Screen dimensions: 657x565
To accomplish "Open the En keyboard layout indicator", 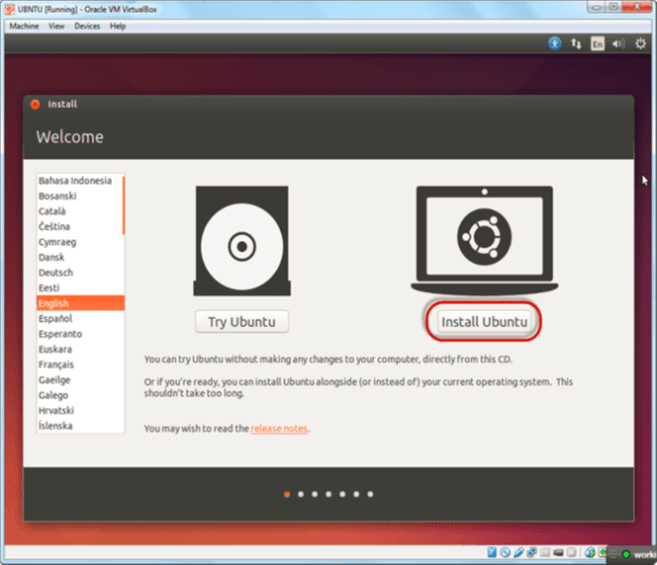I will (598, 44).
